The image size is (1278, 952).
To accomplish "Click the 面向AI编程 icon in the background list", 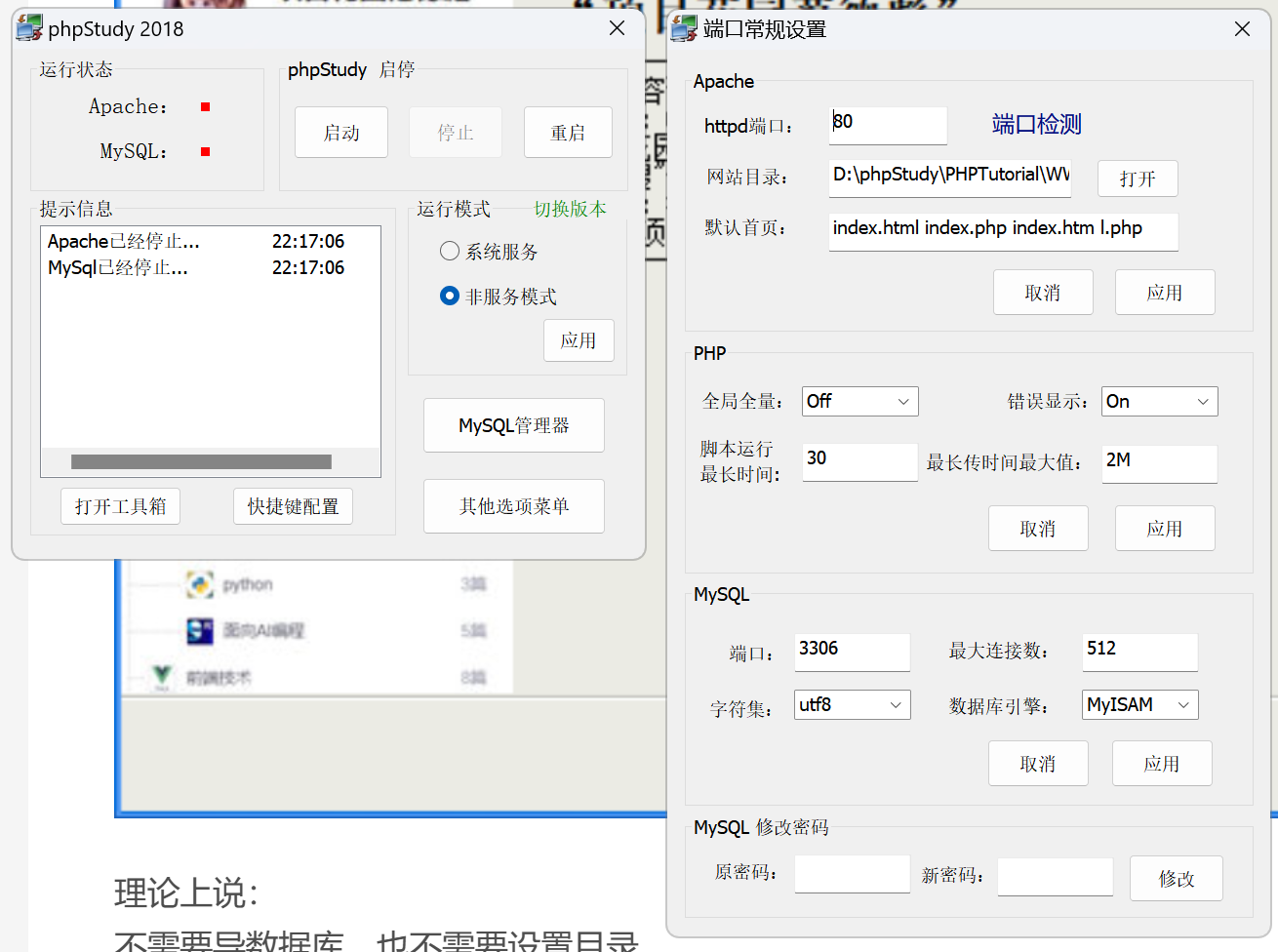I will click(200, 631).
